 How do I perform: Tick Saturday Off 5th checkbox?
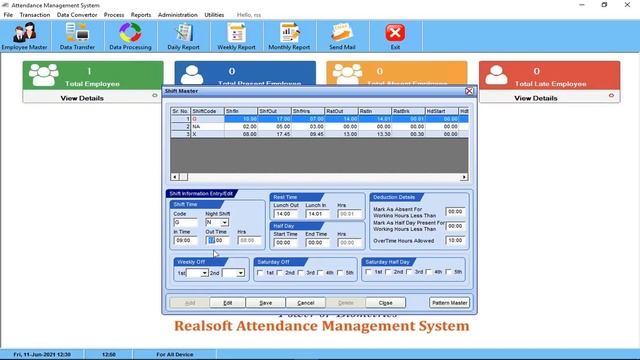point(340,273)
